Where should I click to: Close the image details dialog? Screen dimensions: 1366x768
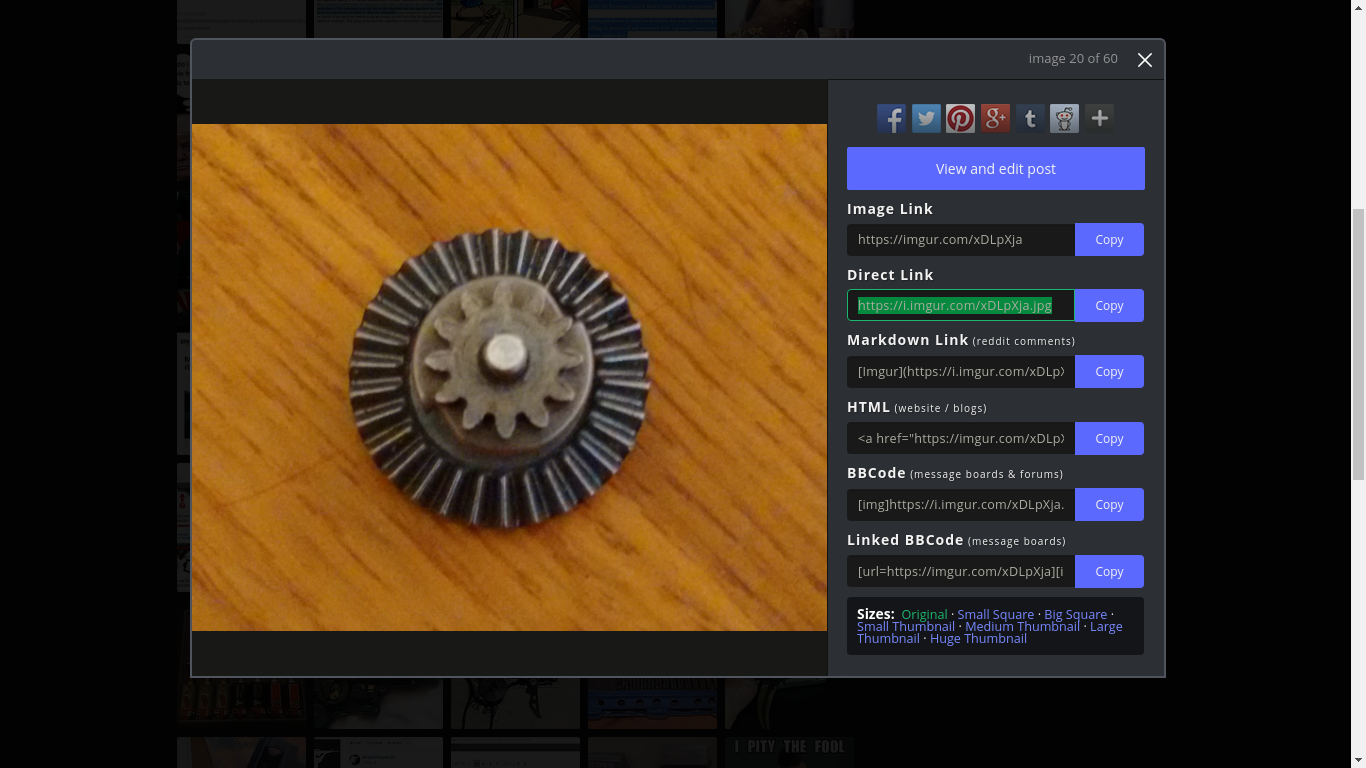[x=1144, y=60]
